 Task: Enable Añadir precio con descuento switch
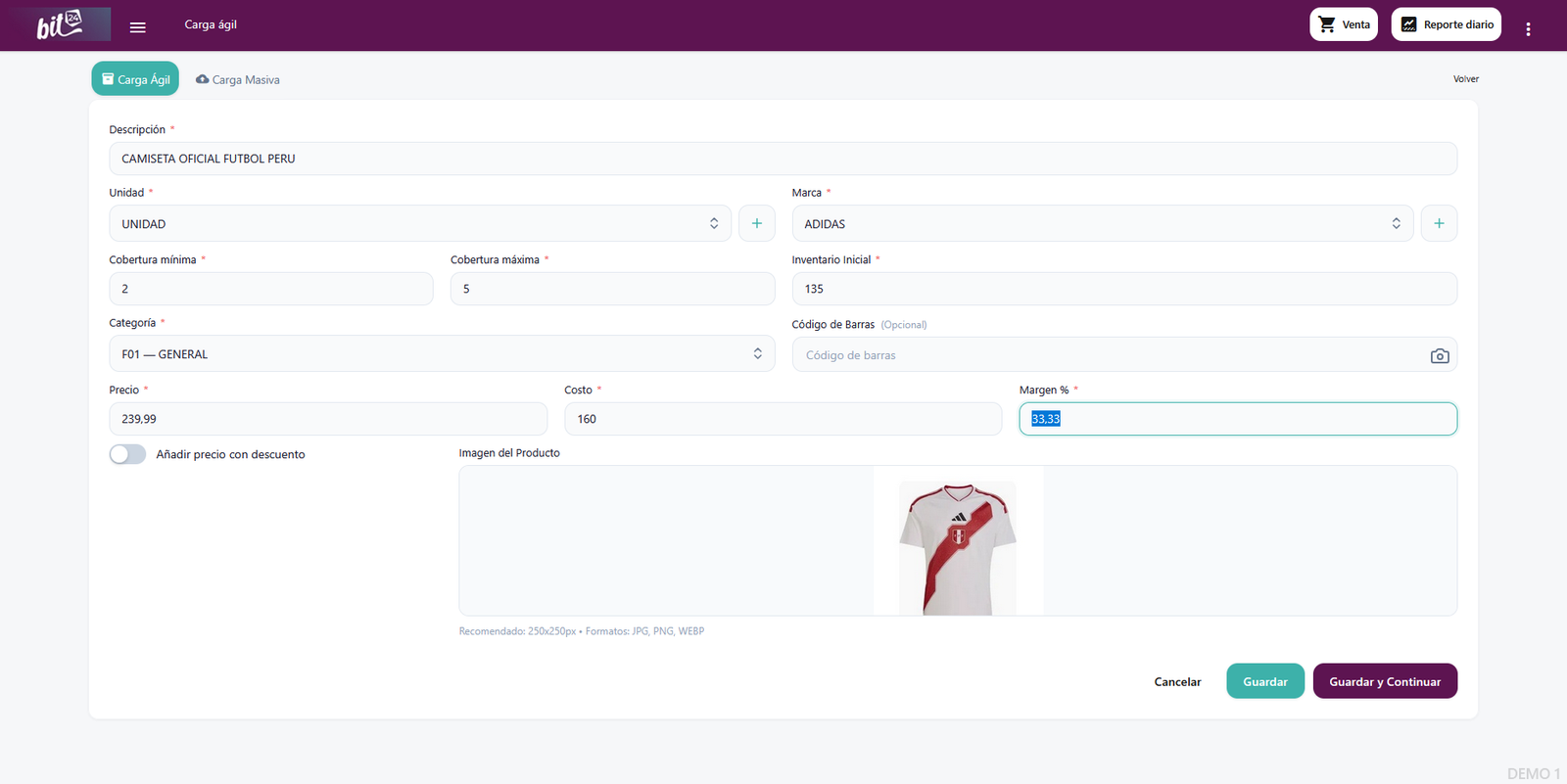coord(127,454)
